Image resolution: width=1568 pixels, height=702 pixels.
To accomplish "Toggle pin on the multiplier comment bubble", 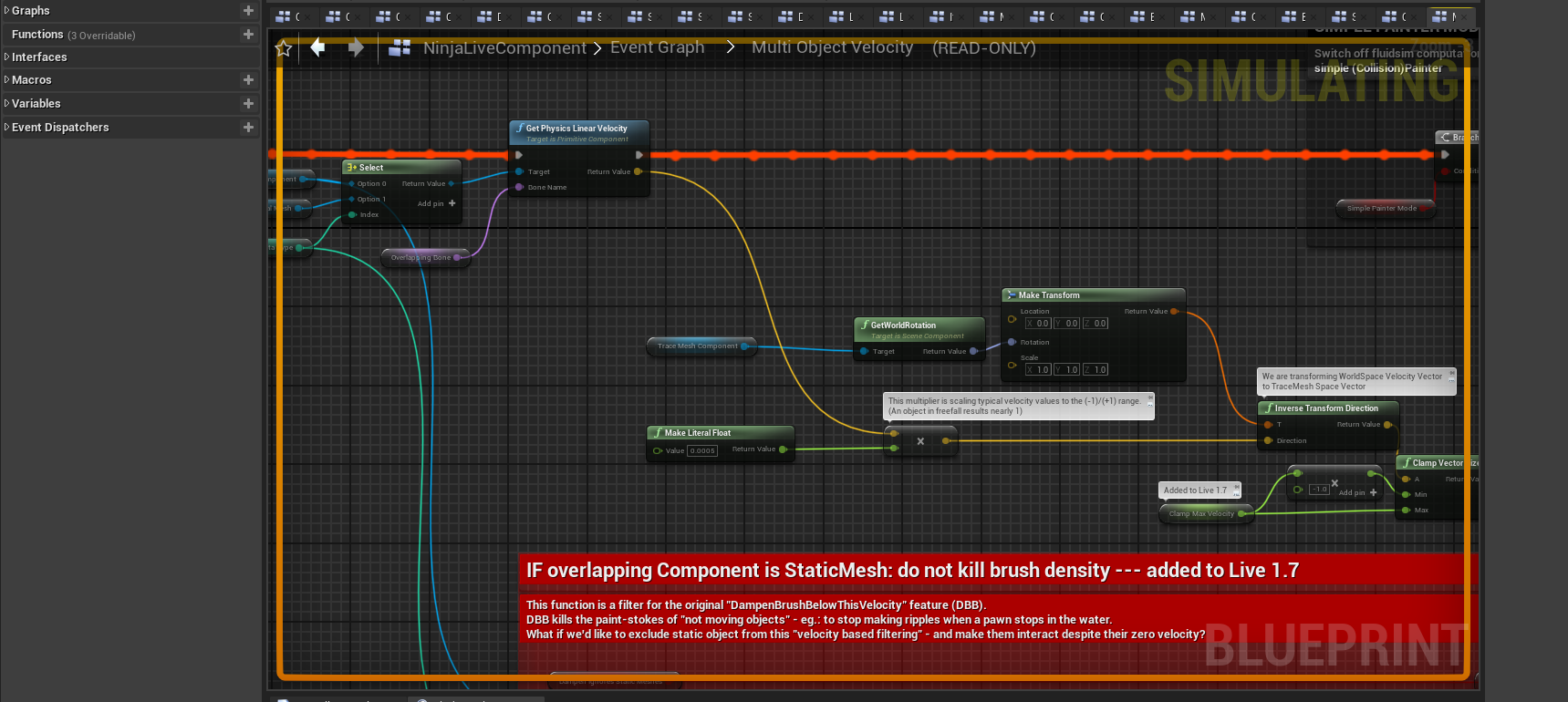I will tap(1149, 398).
